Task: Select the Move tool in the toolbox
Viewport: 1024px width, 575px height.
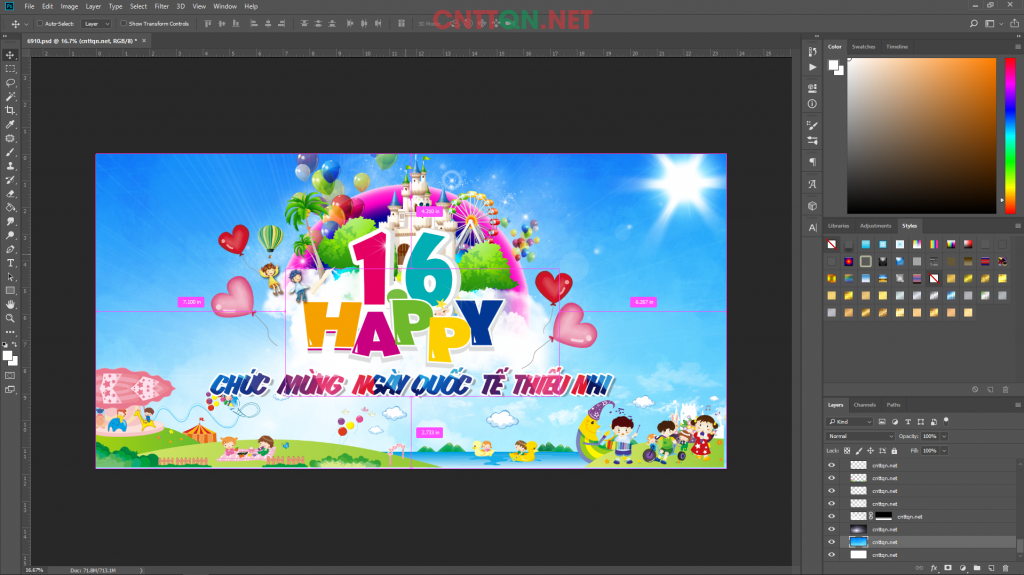Action: click(x=10, y=55)
